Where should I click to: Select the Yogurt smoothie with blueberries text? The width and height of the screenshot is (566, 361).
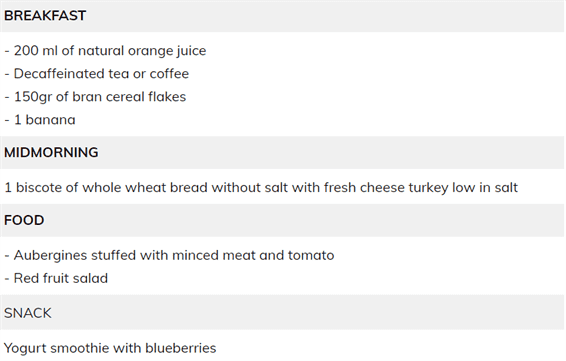click(110, 348)
